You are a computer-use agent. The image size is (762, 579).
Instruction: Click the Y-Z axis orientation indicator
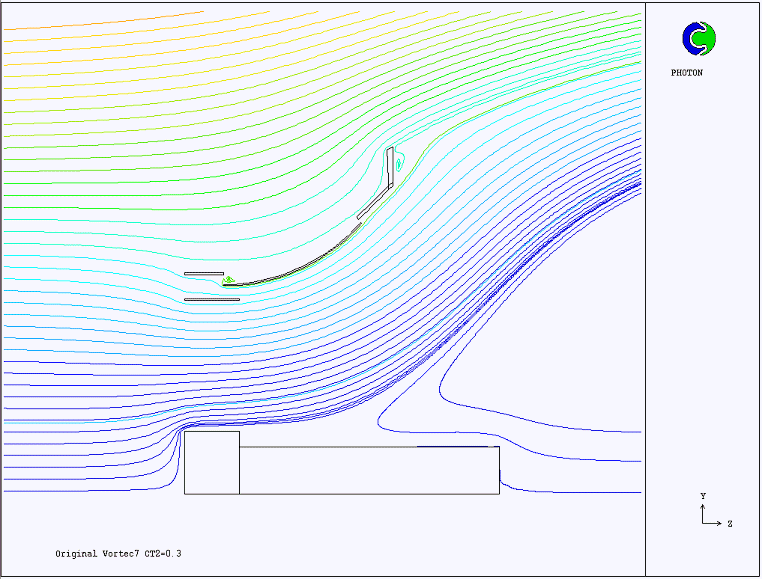pyautogui.click(x=708, y=511)
